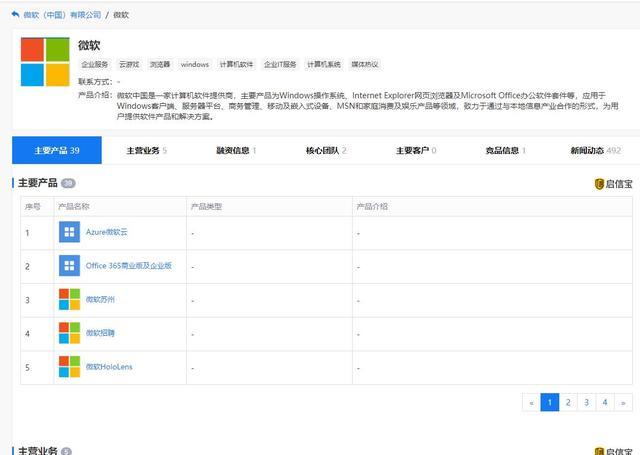Switch to the 主营业务 tab
Image resolution: width=640 pixels, height=455 pixels.
click(147, 151)
